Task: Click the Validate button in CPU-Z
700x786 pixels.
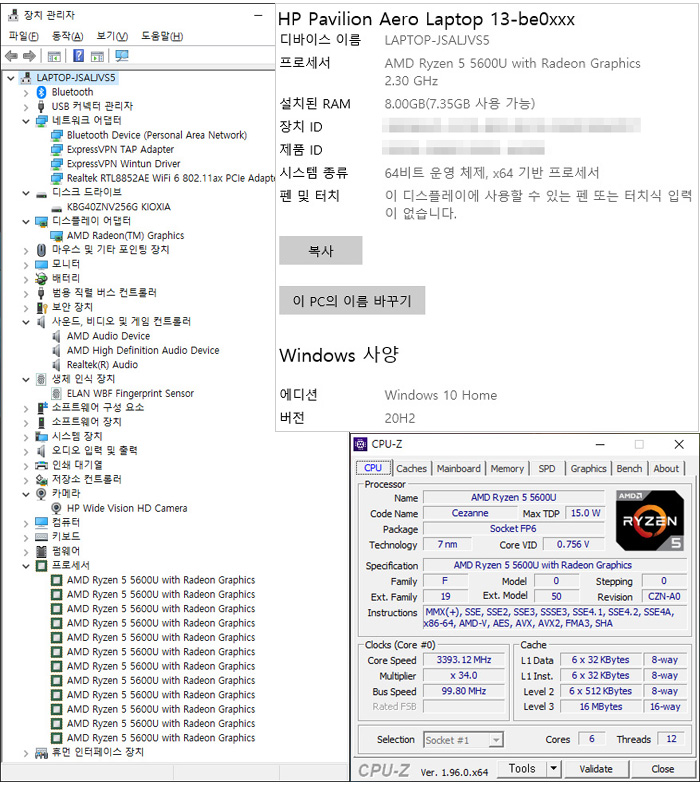Action: 596,768
